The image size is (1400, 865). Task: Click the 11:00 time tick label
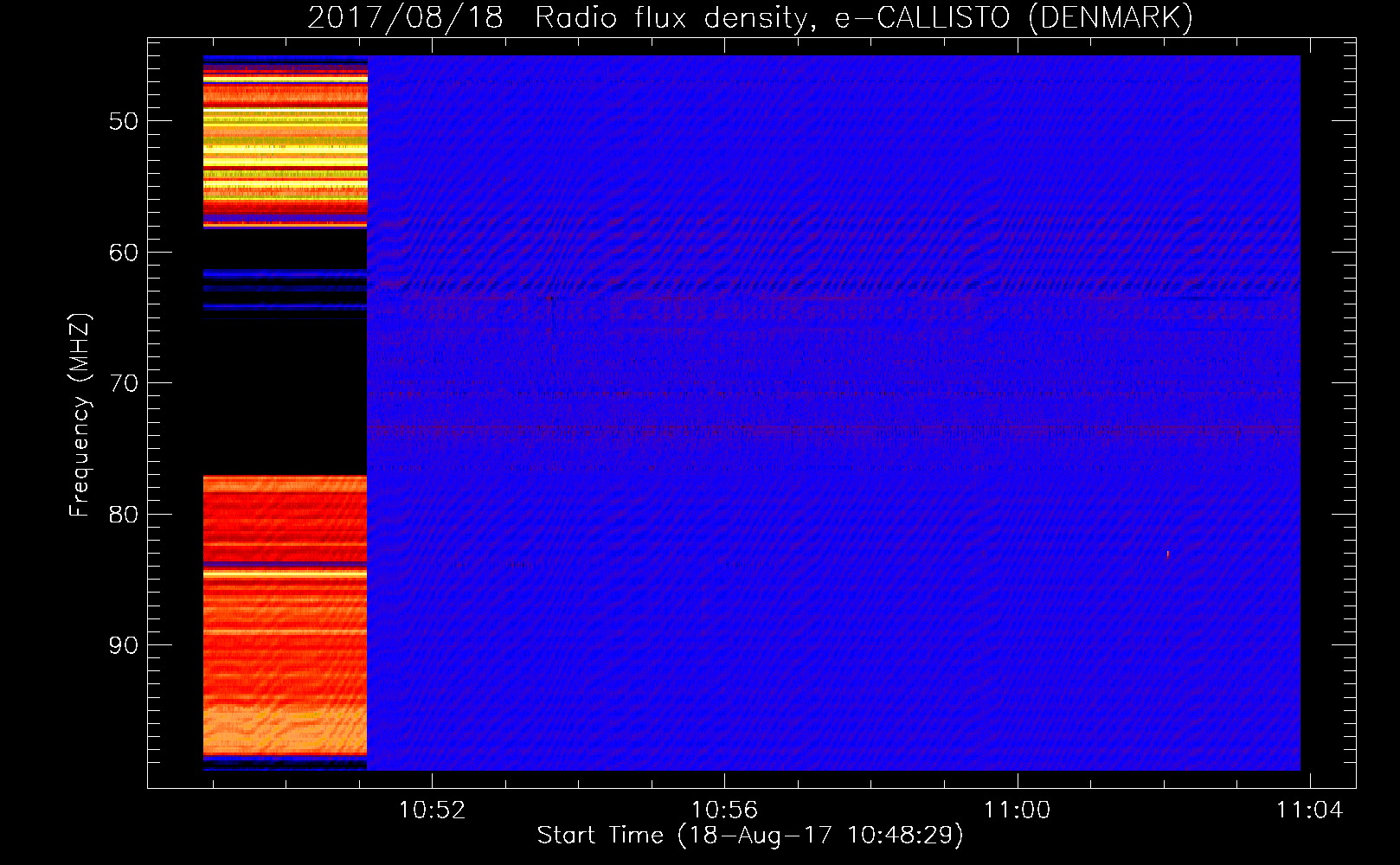pos(1017,810)
